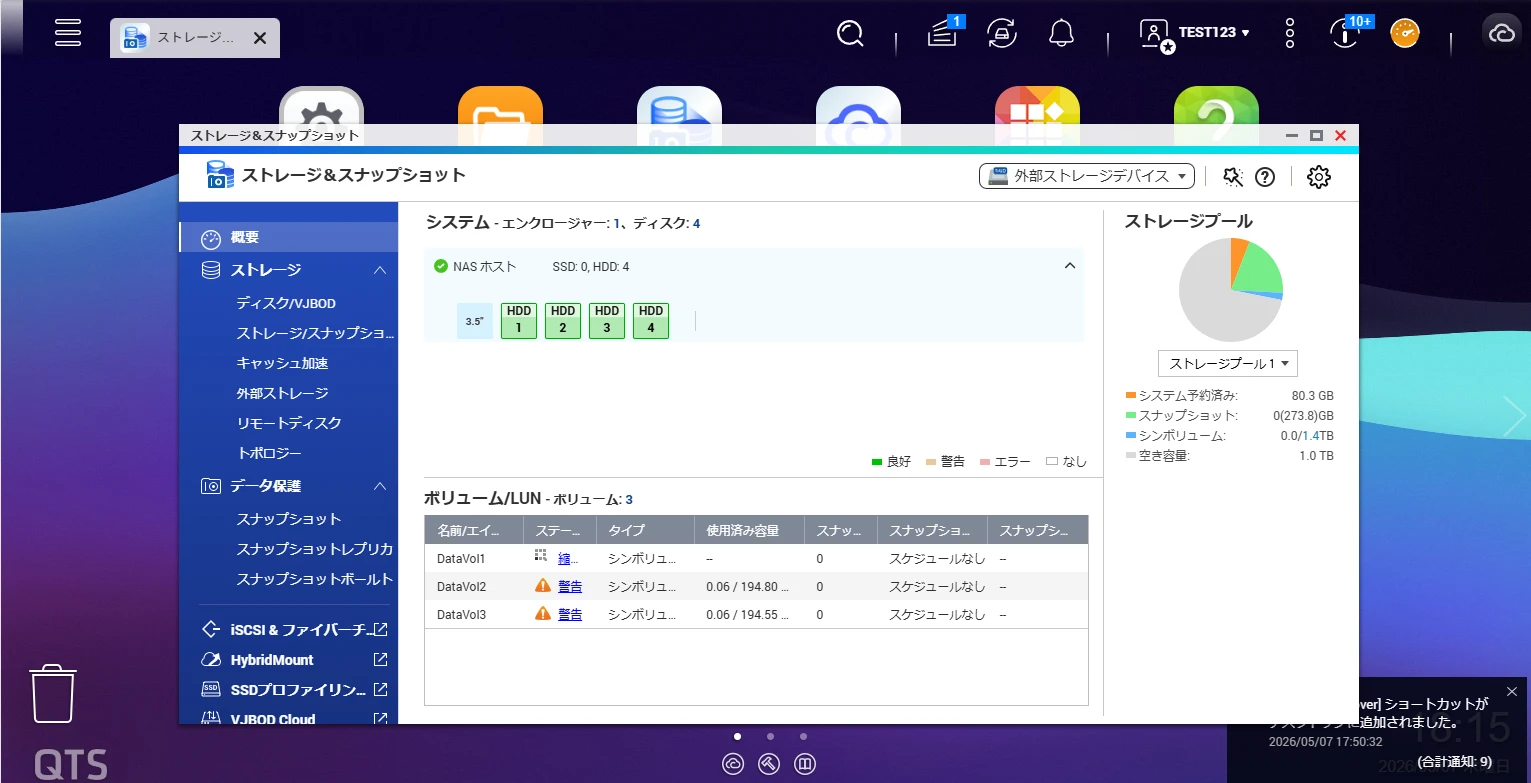Click the storage pool pie chart
This screenshot has width=1531, height=783.
point(1231,290)
